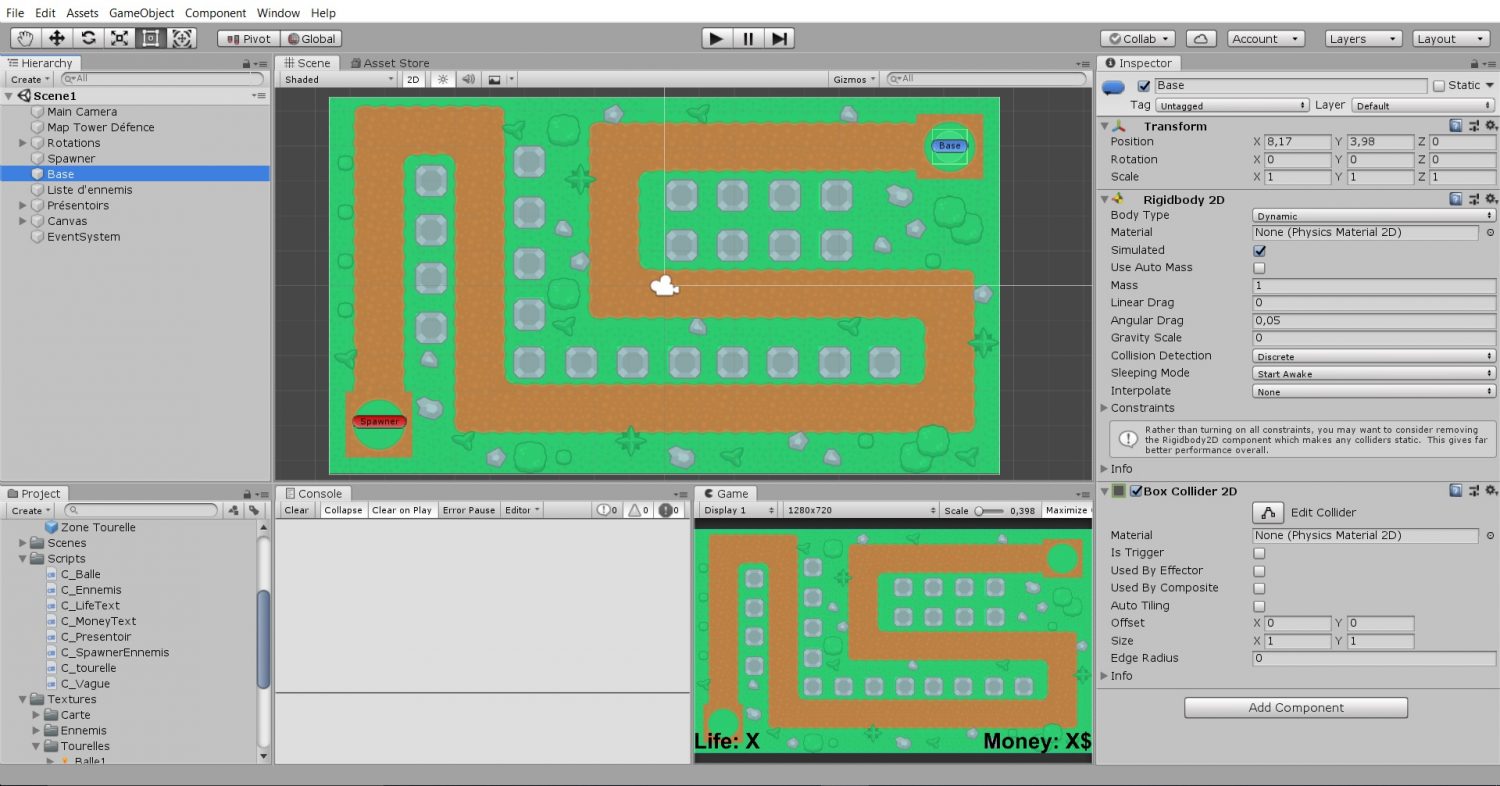
Task: Toggle scene audio speaker icon
Action: tap(467, 79)
